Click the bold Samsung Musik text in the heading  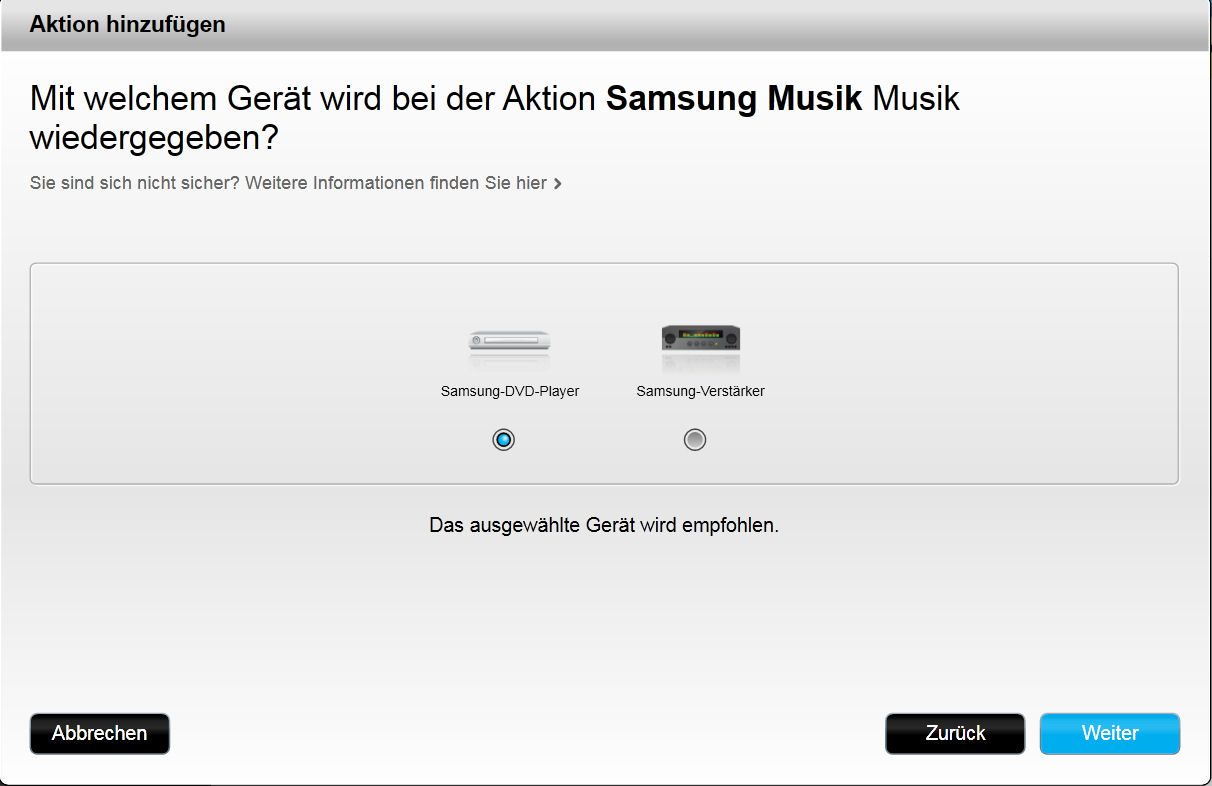point(734,99)
